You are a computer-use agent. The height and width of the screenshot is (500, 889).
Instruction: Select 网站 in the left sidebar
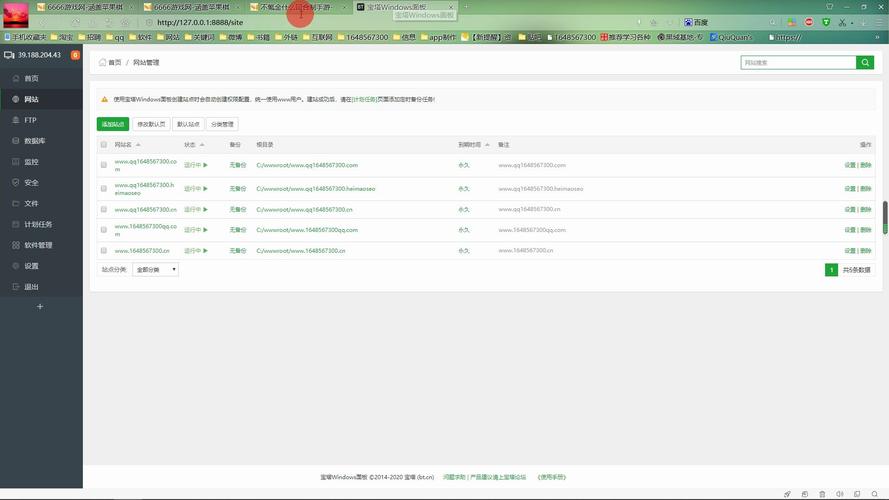31,99
